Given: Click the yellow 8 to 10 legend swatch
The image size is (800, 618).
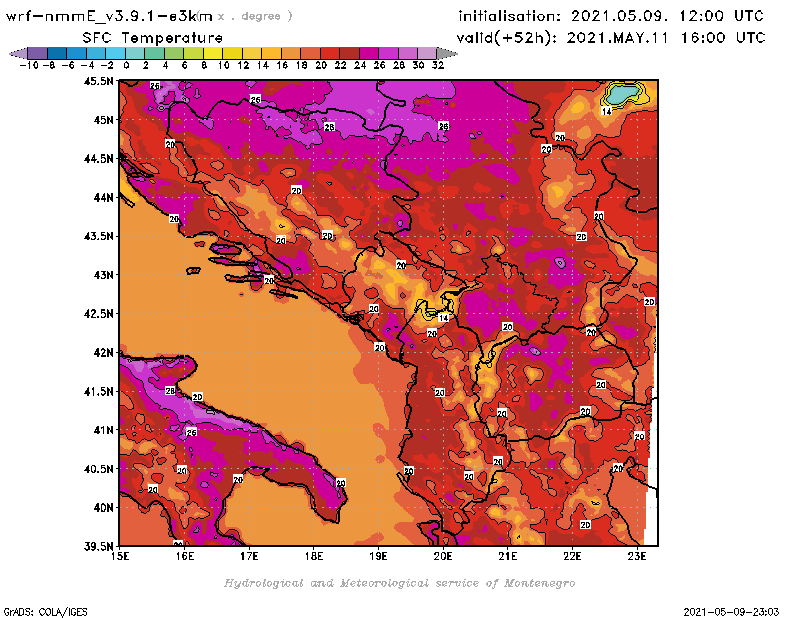Looking at the screenshot, I should pos(213,53).
